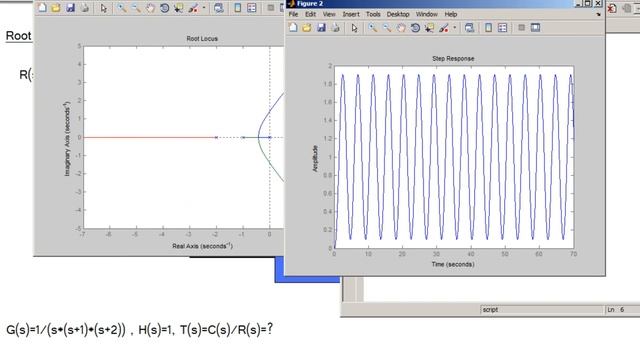The height and width of the screenshot is (360, 640).
Task: Save icon in Root Locus window toolbar
Action: (70, 8)
